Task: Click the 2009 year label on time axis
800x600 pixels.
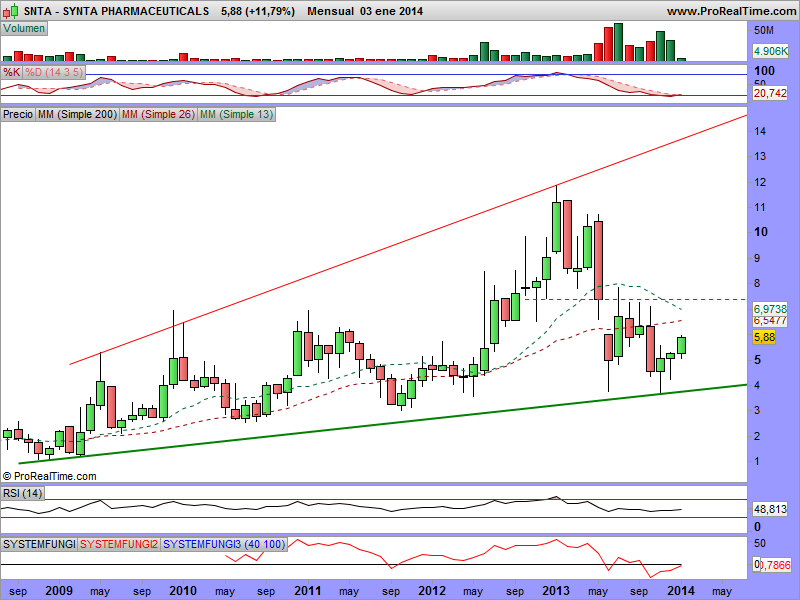Action: click(59, 591)
